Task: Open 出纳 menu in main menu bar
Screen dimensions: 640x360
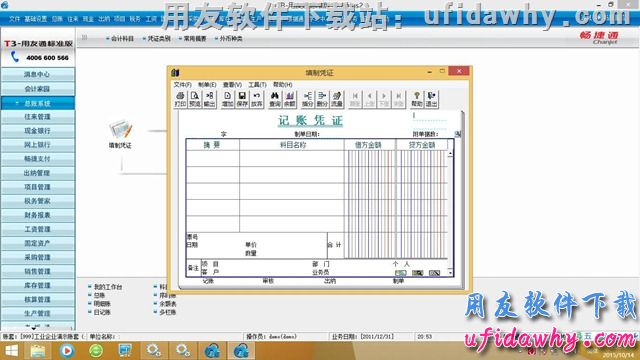Action: (104, 19)
